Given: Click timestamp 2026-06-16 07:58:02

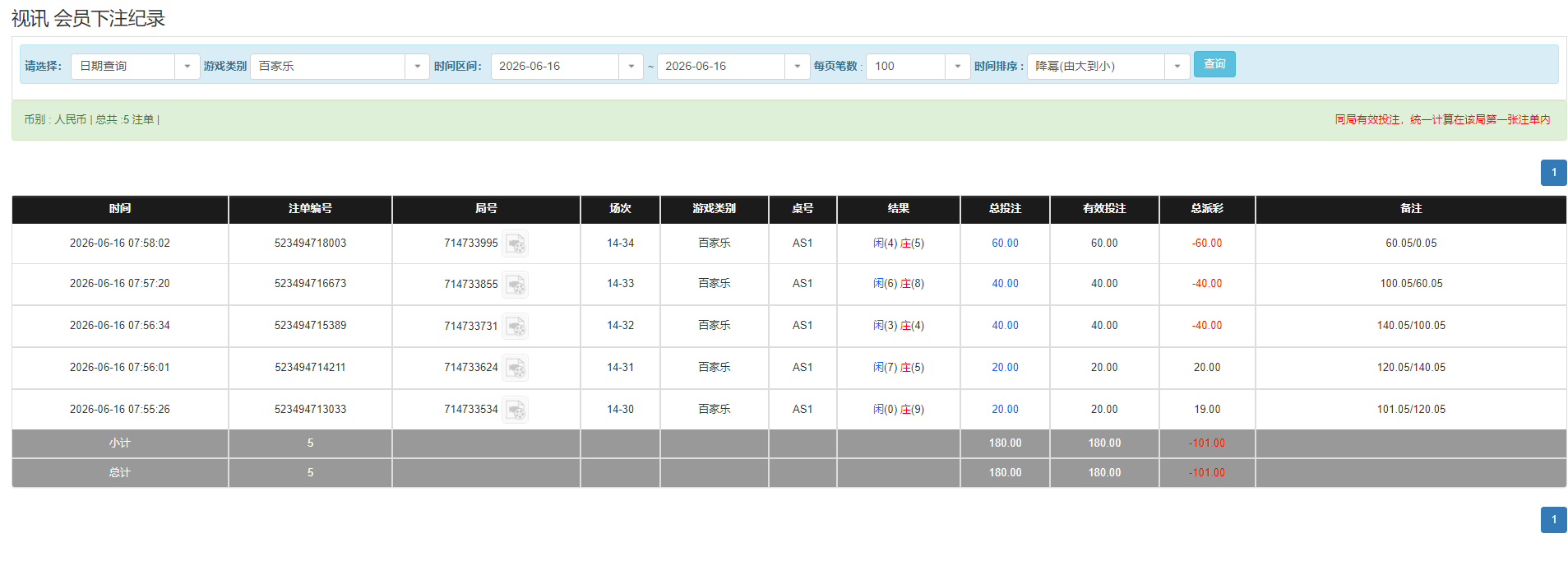Looking at the screenshot, I should coord(120,244).
